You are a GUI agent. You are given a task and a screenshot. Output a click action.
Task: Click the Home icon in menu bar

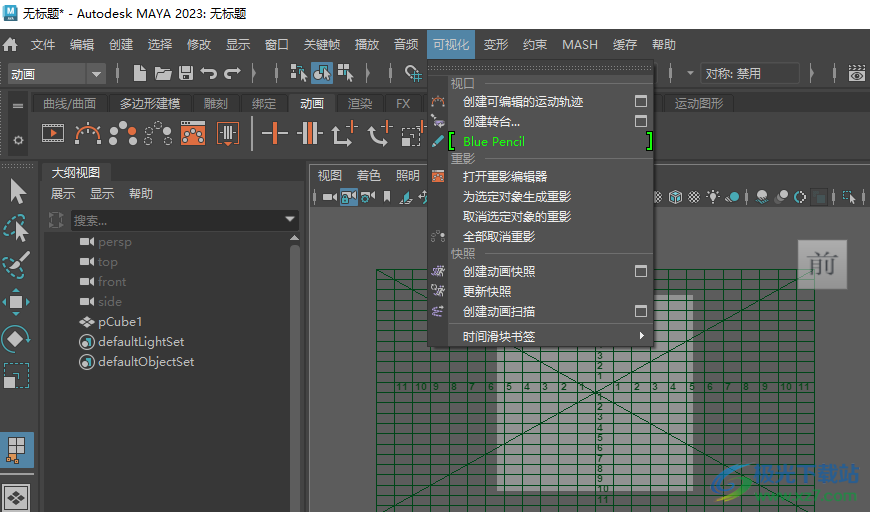pos(10,44)
